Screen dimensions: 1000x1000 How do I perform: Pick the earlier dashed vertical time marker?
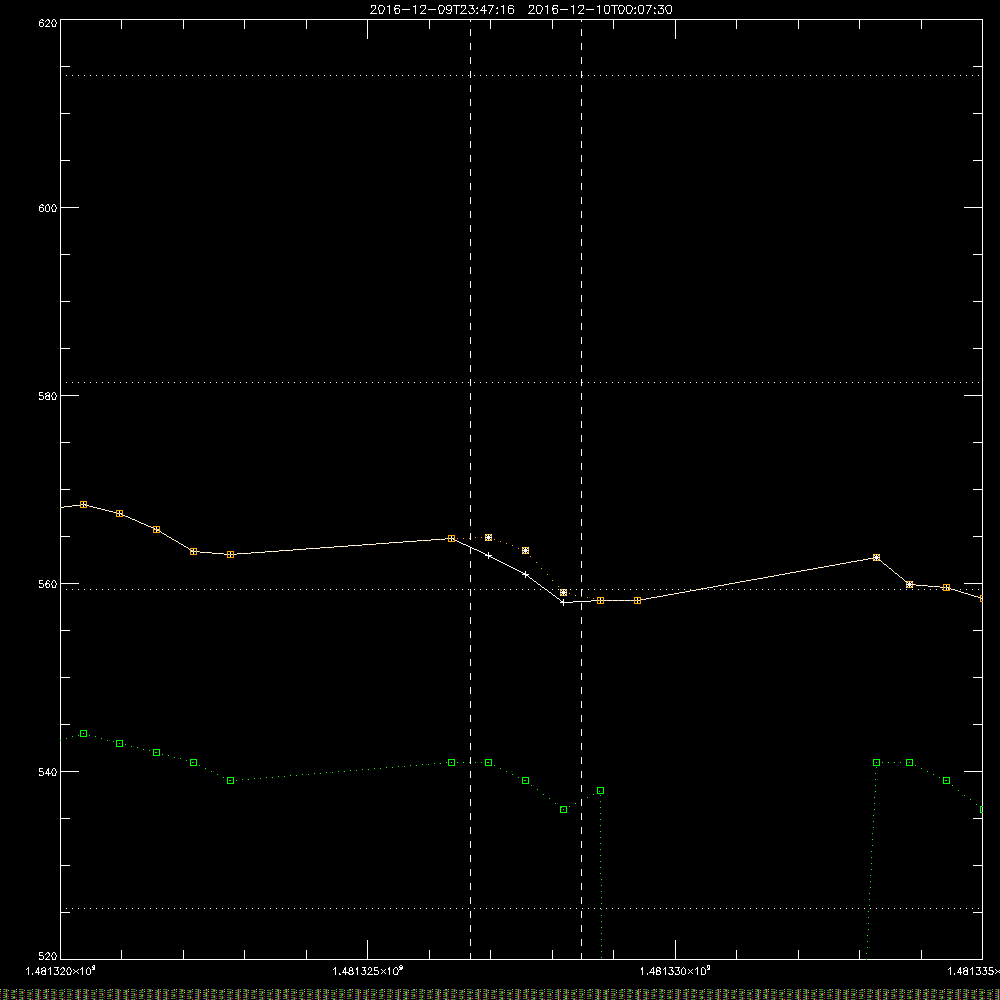tap(471, 489)
